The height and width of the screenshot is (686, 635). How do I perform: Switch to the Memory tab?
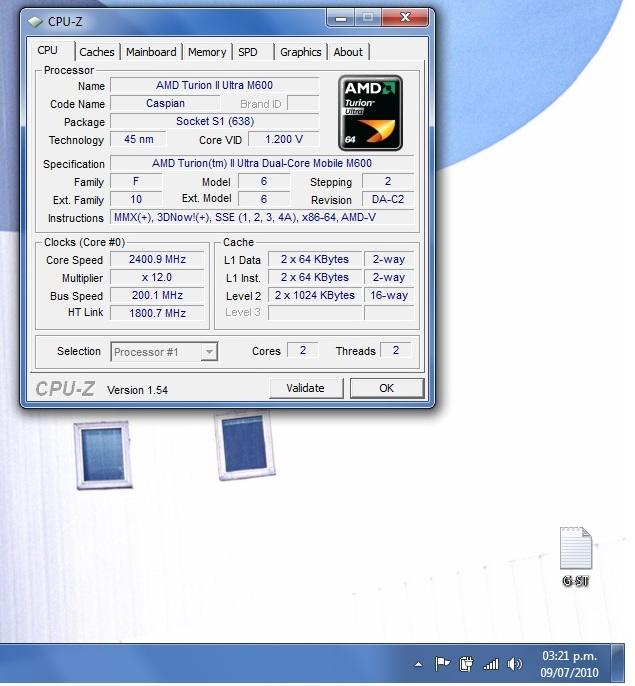207,52
